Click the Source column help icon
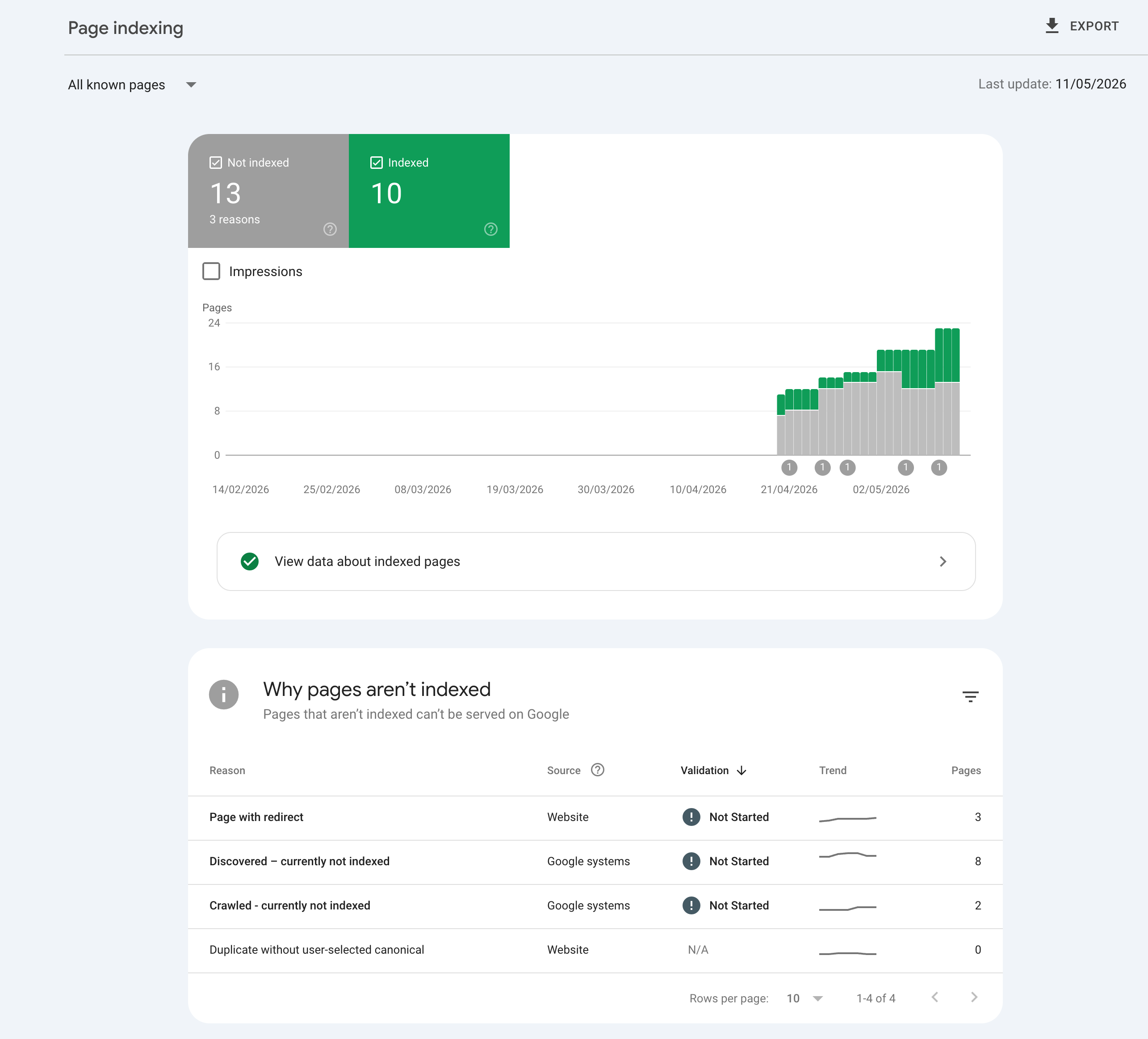The width and height of the screenshot is (1148, 1039). click(x=597, y=770)
